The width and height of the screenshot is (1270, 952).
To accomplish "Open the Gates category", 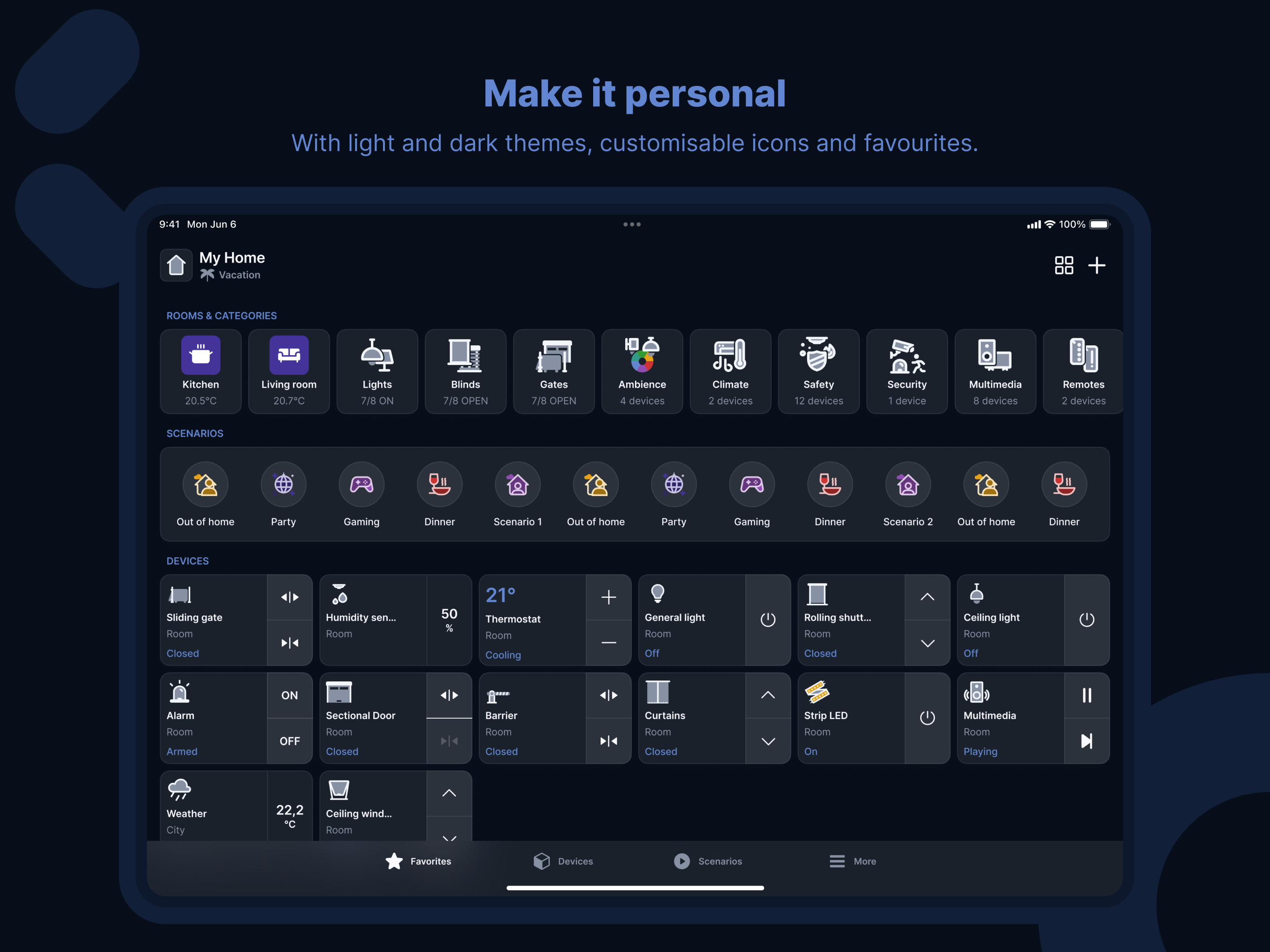I will coord(554,371).
